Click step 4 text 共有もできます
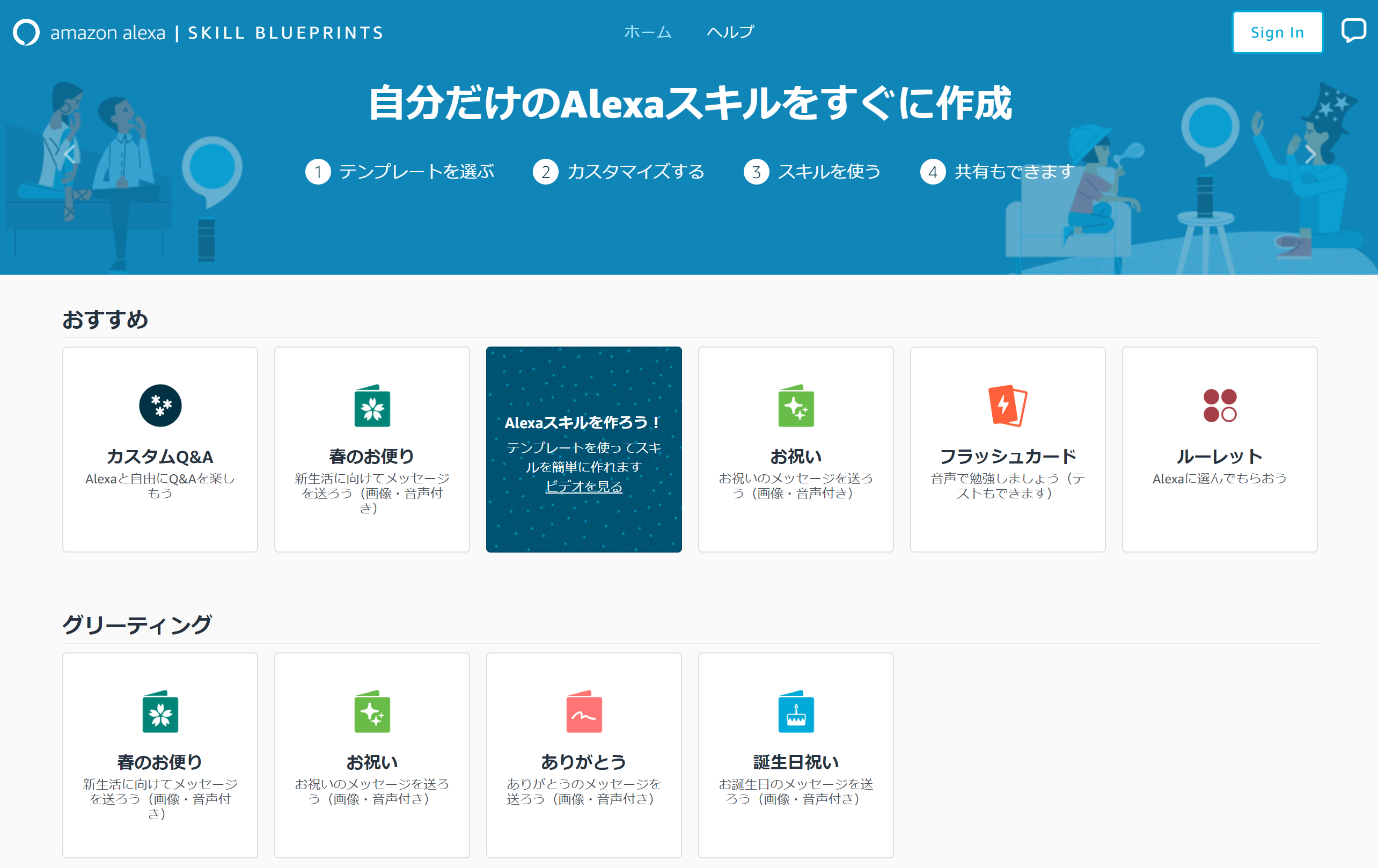The image size is (1378, 868). (1014, 172)
